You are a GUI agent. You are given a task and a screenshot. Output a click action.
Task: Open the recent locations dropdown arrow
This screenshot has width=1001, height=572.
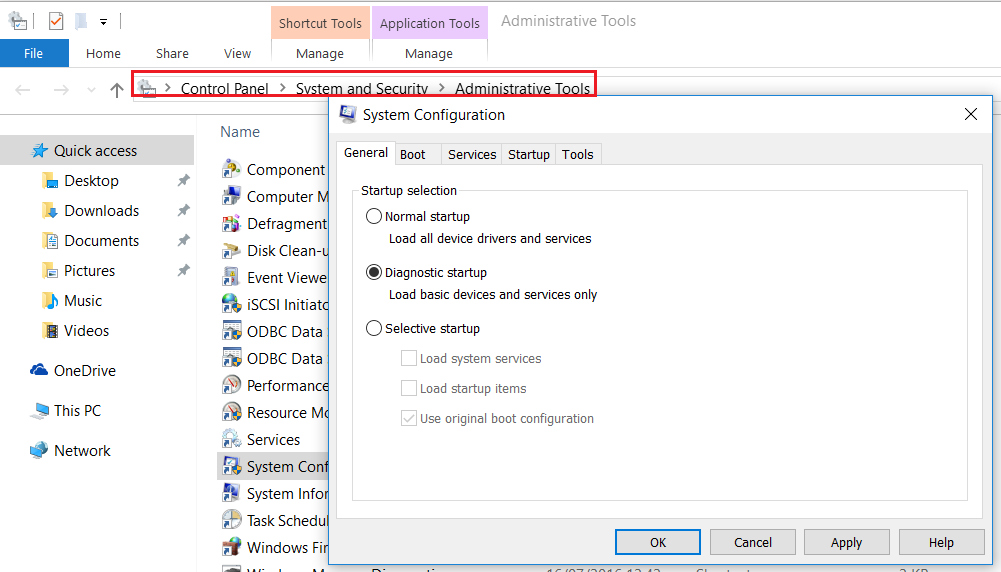click(91, 90)
